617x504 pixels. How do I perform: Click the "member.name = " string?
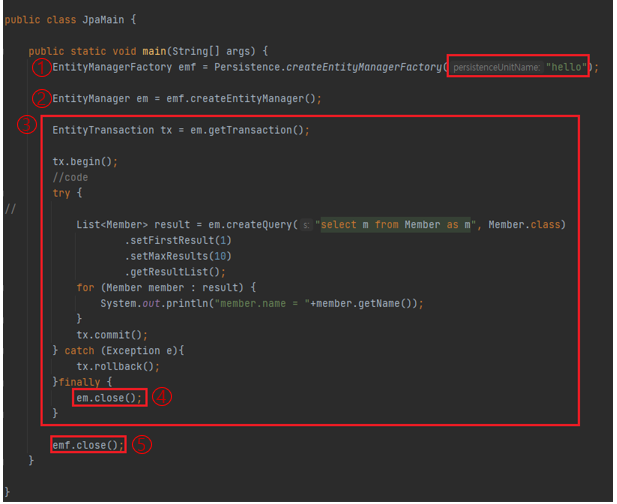262,303
